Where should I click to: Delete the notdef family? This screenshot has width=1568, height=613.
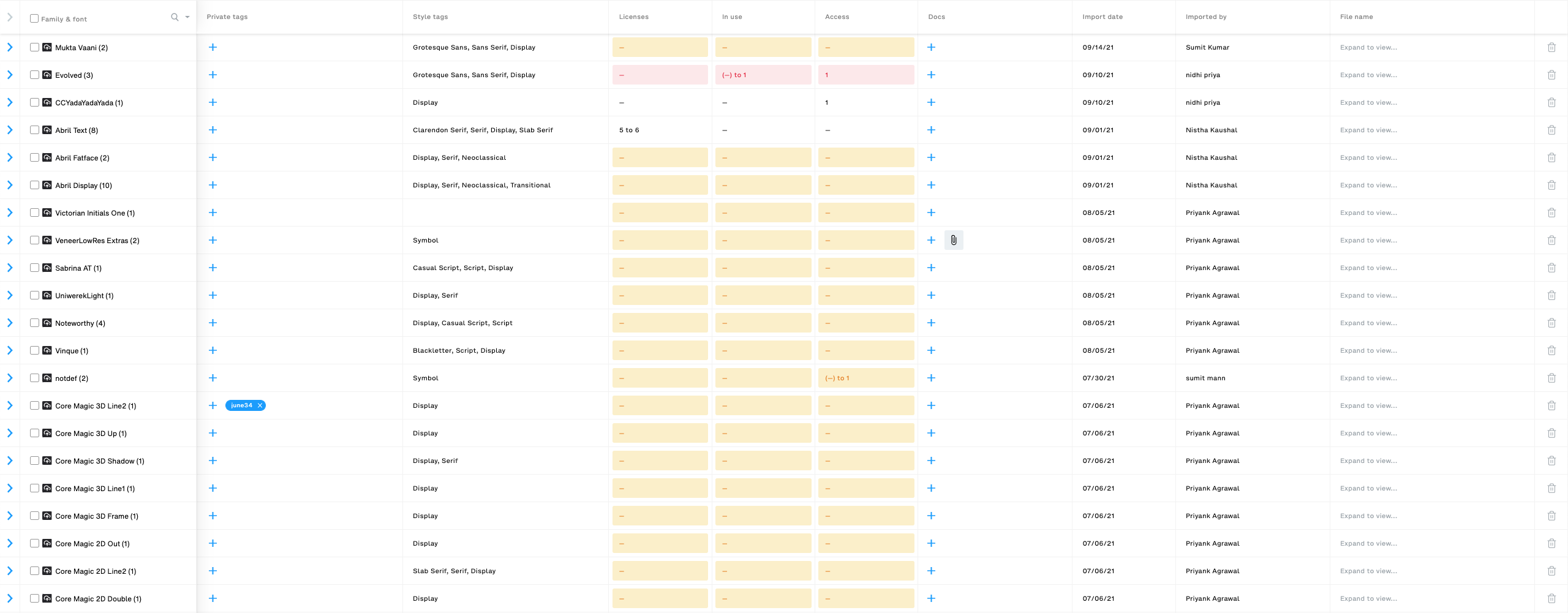tap(1551, 378)
